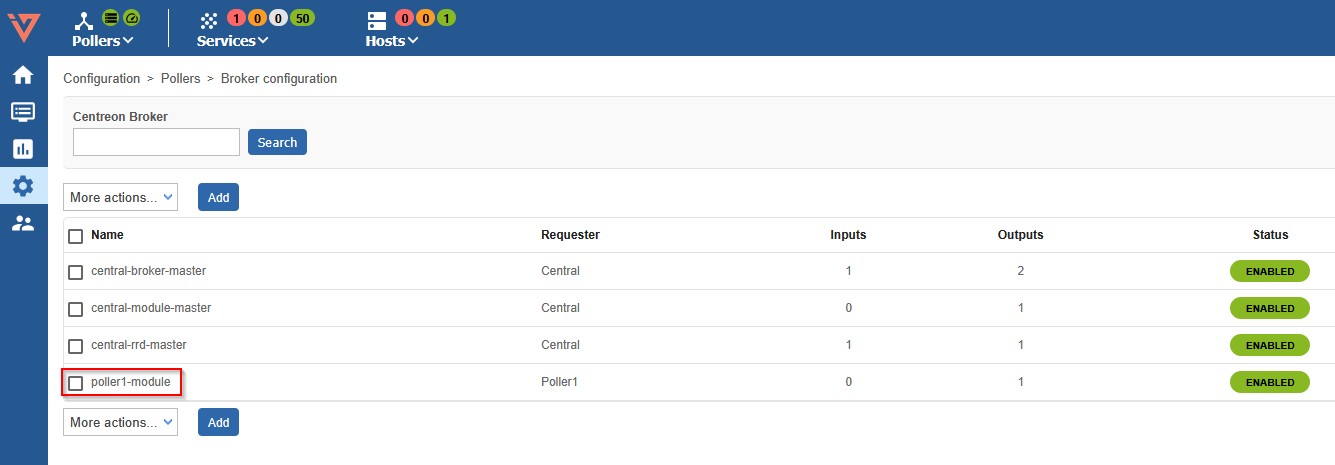Open the More actions dropdown below the table
The height and width of the screenshot is (465, 1335).
pos(120,422)
